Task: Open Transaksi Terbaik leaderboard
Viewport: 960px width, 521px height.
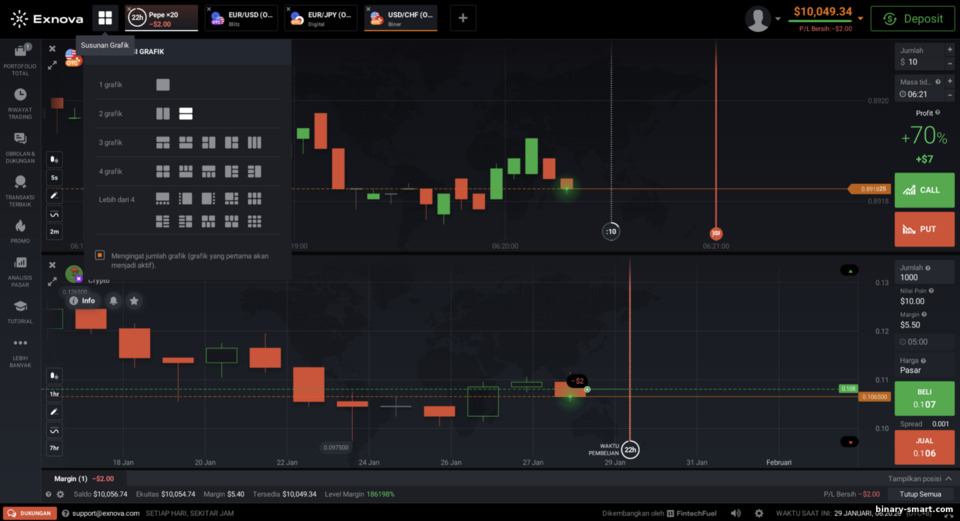Action: 20,191
